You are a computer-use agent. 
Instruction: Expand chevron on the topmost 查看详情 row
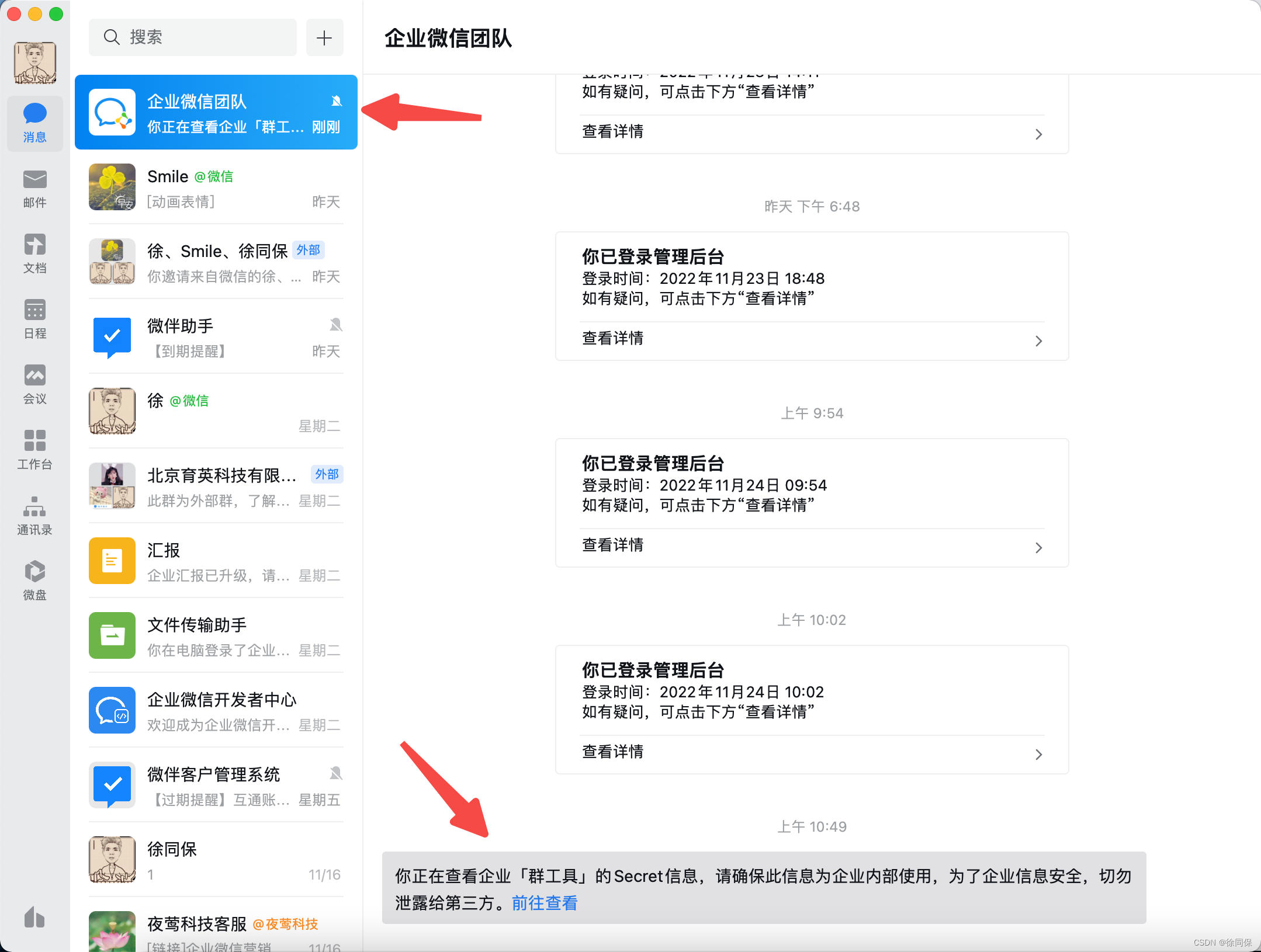(1038, 134)
